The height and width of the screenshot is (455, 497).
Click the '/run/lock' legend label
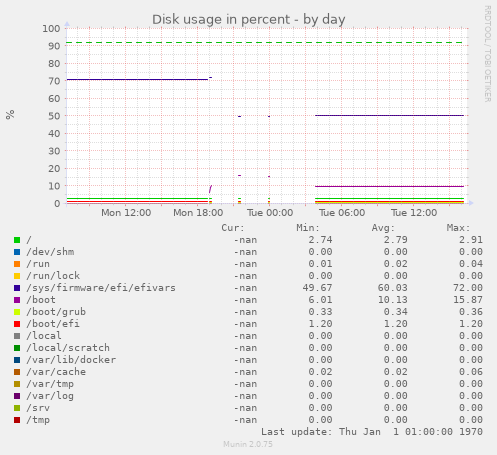point(53,276)
